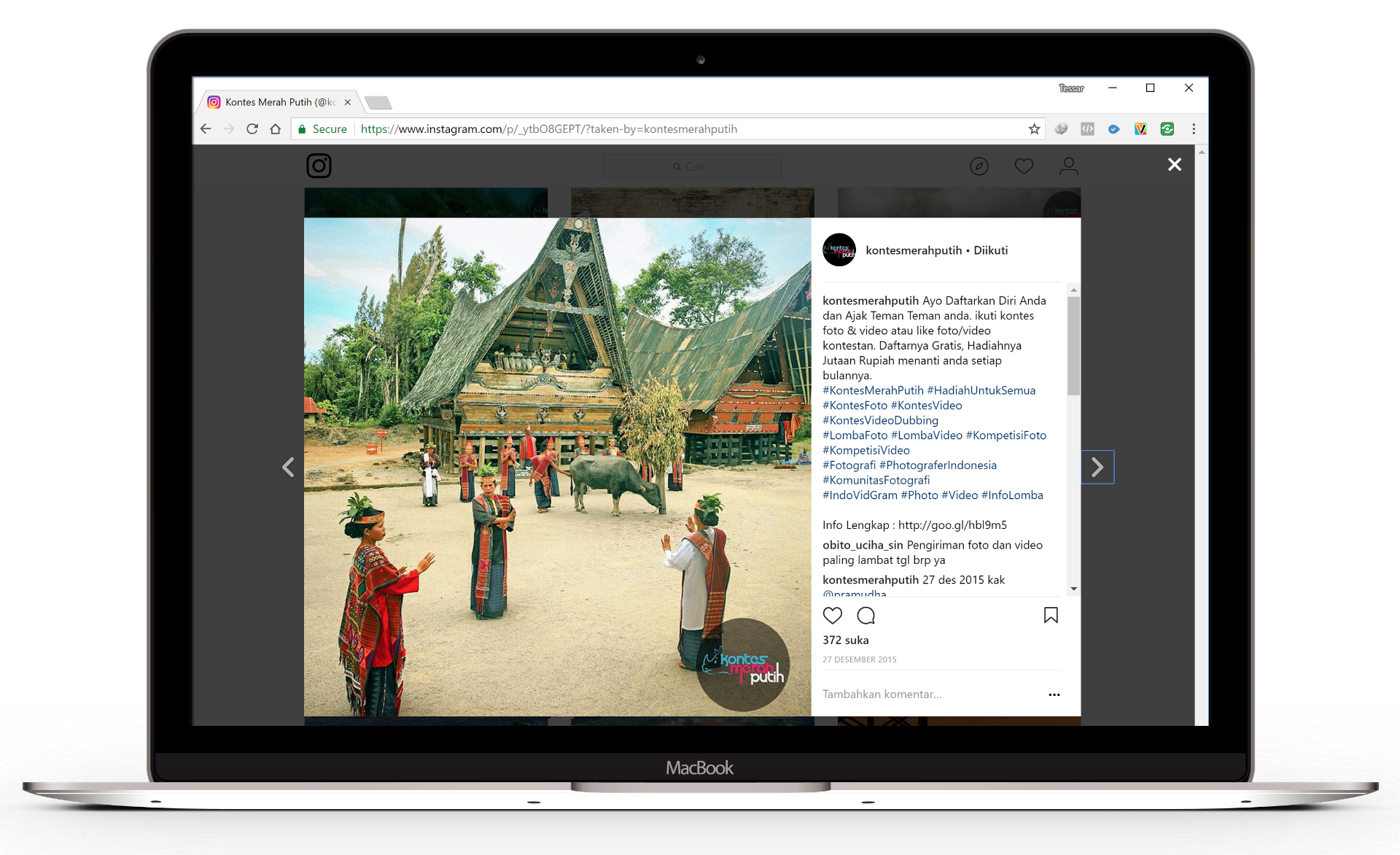Close the post overlay with the X

click(x=1174, y=164)
